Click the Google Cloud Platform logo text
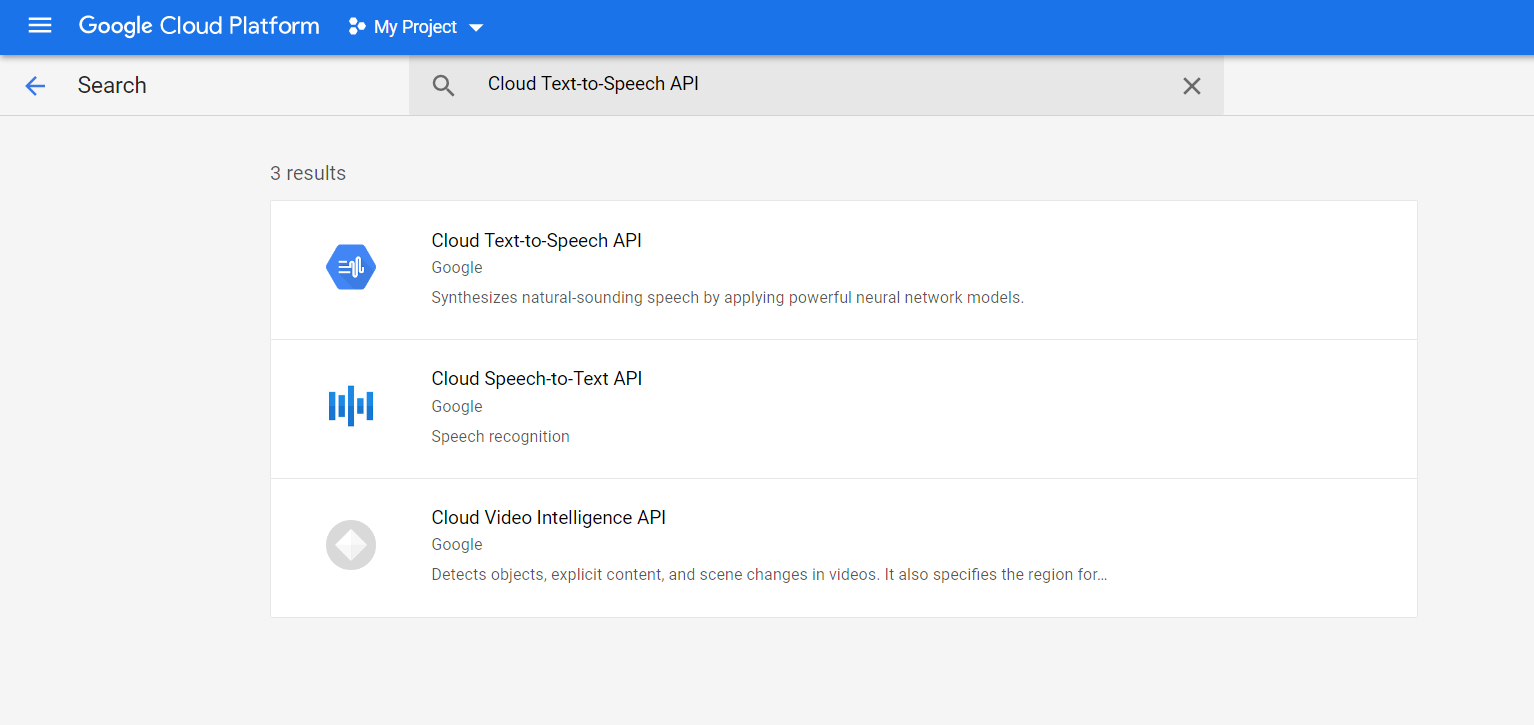 point(199,27)
